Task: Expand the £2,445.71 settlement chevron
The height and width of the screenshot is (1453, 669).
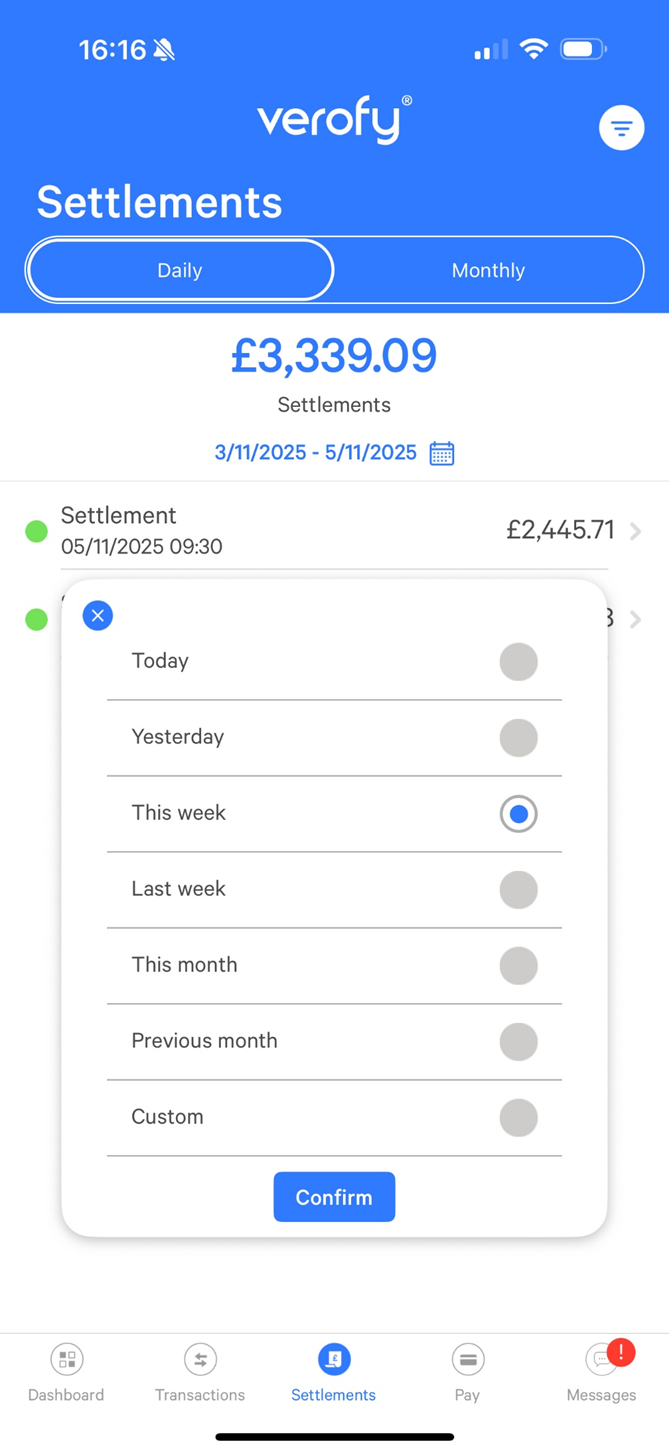Action: [636, 532]
